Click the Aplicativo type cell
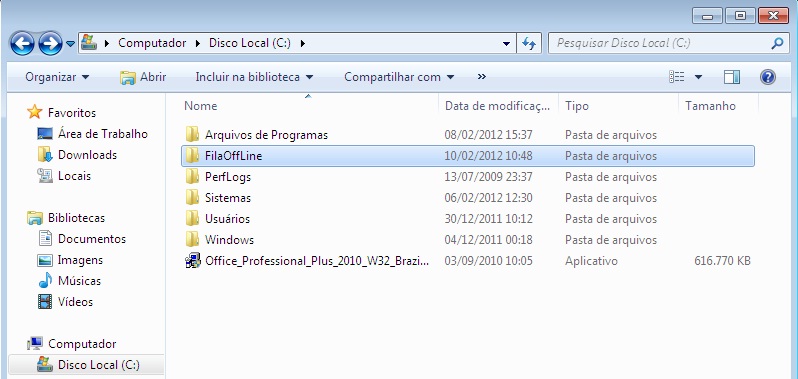This screenshot has width=798, height=379. pos(591,261)
